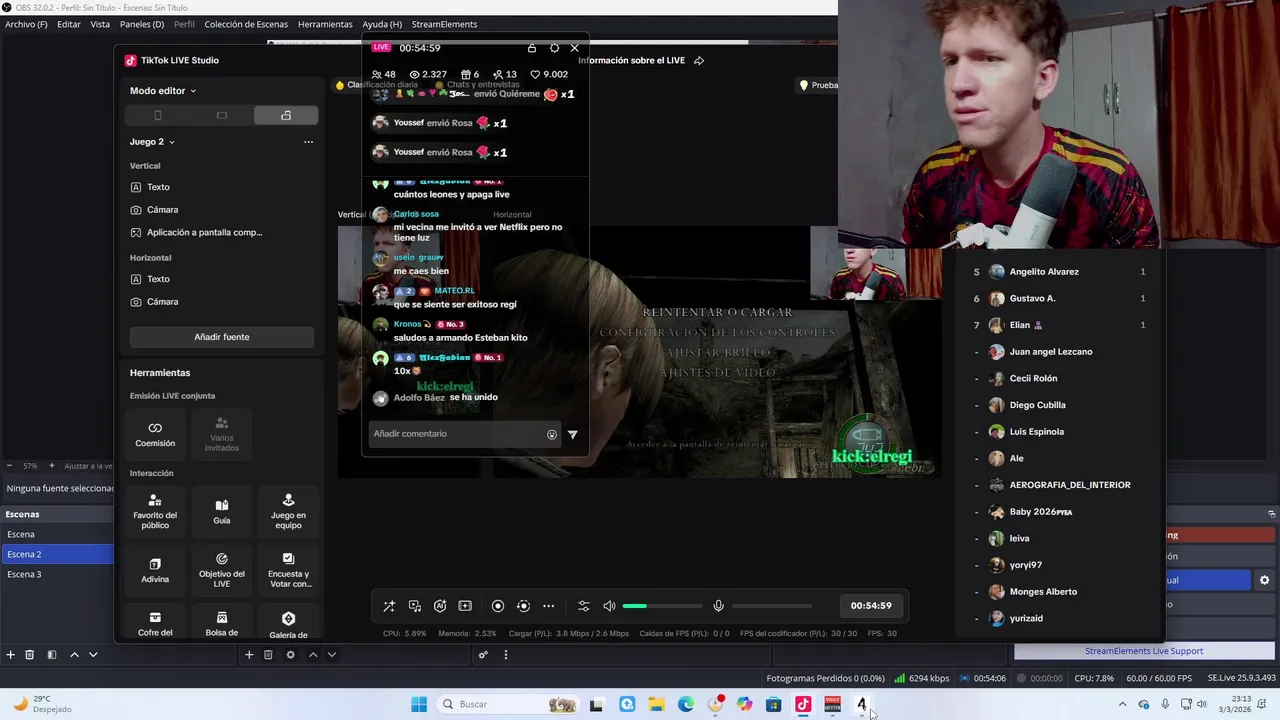
Task: Select Escena 3 in OBS scenes list
Action: pos(57,574)
